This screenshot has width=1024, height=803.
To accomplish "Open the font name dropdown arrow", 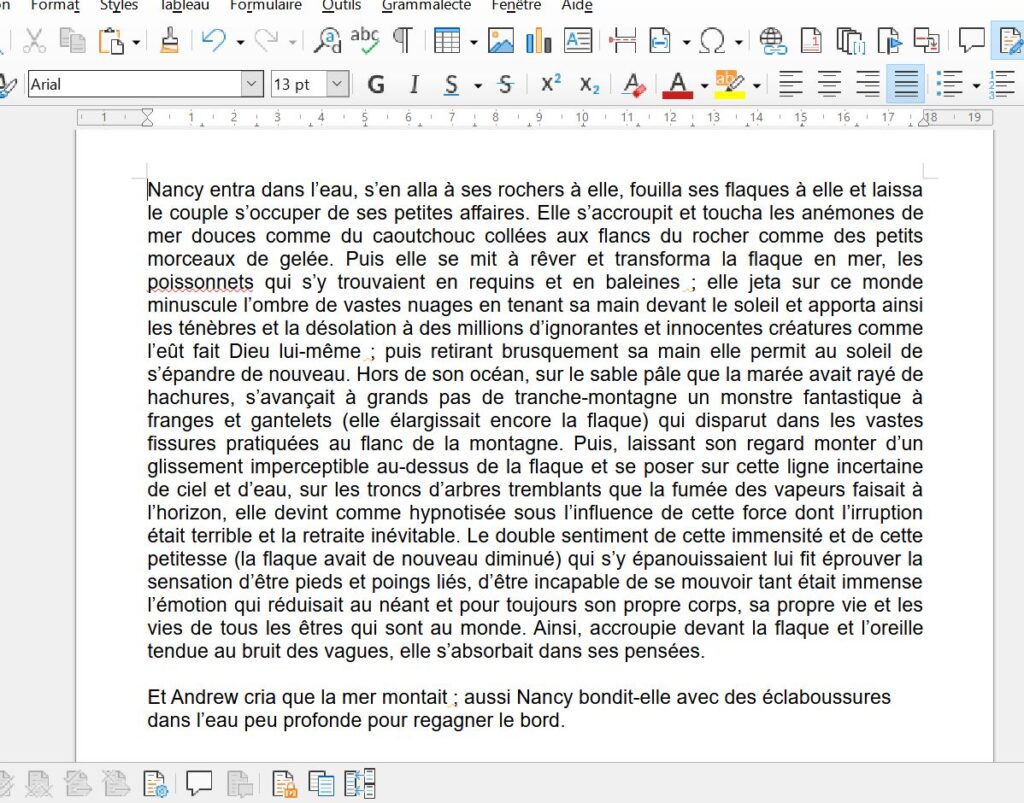I will (251, 84).
